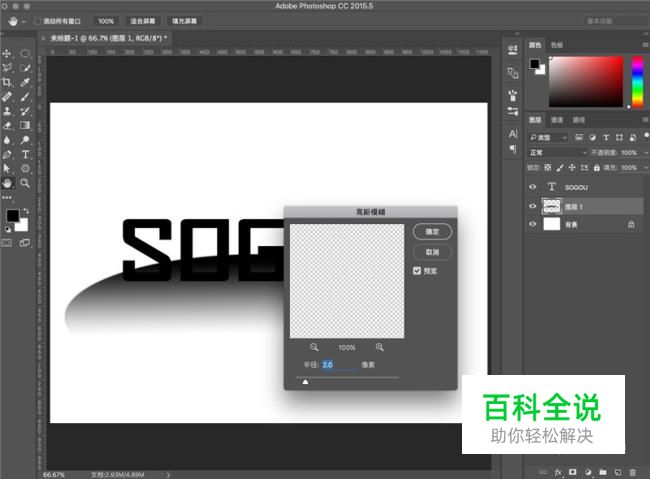Hide Layer 1 visibility eye
This screenshot has width=650, height=479.
[x=533, y=206]
